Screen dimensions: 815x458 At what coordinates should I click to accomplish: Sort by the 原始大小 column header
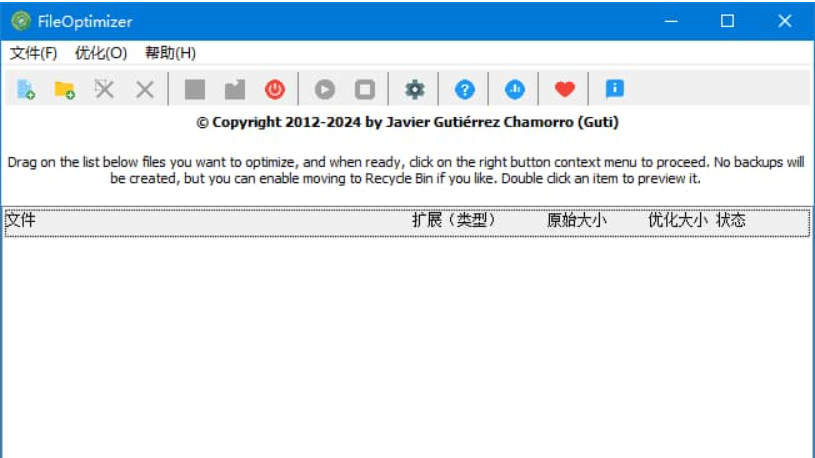pos(576,220)
